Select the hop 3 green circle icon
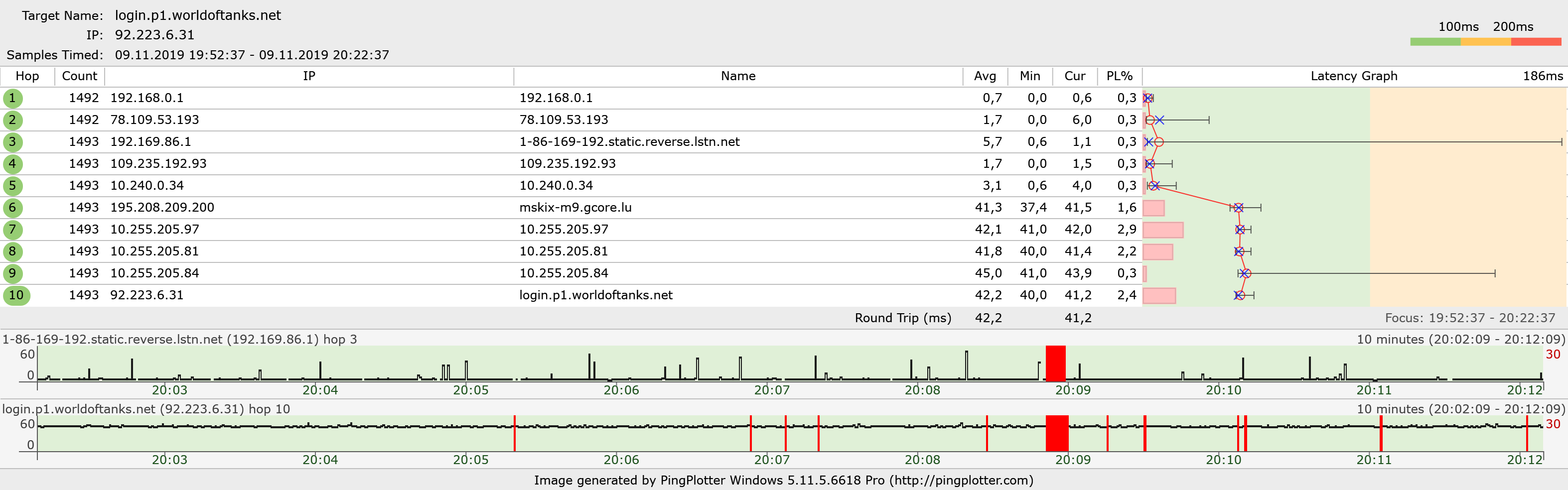Image resolution: width=1568 pixels, height=490 pixels. tap(12, 142)
